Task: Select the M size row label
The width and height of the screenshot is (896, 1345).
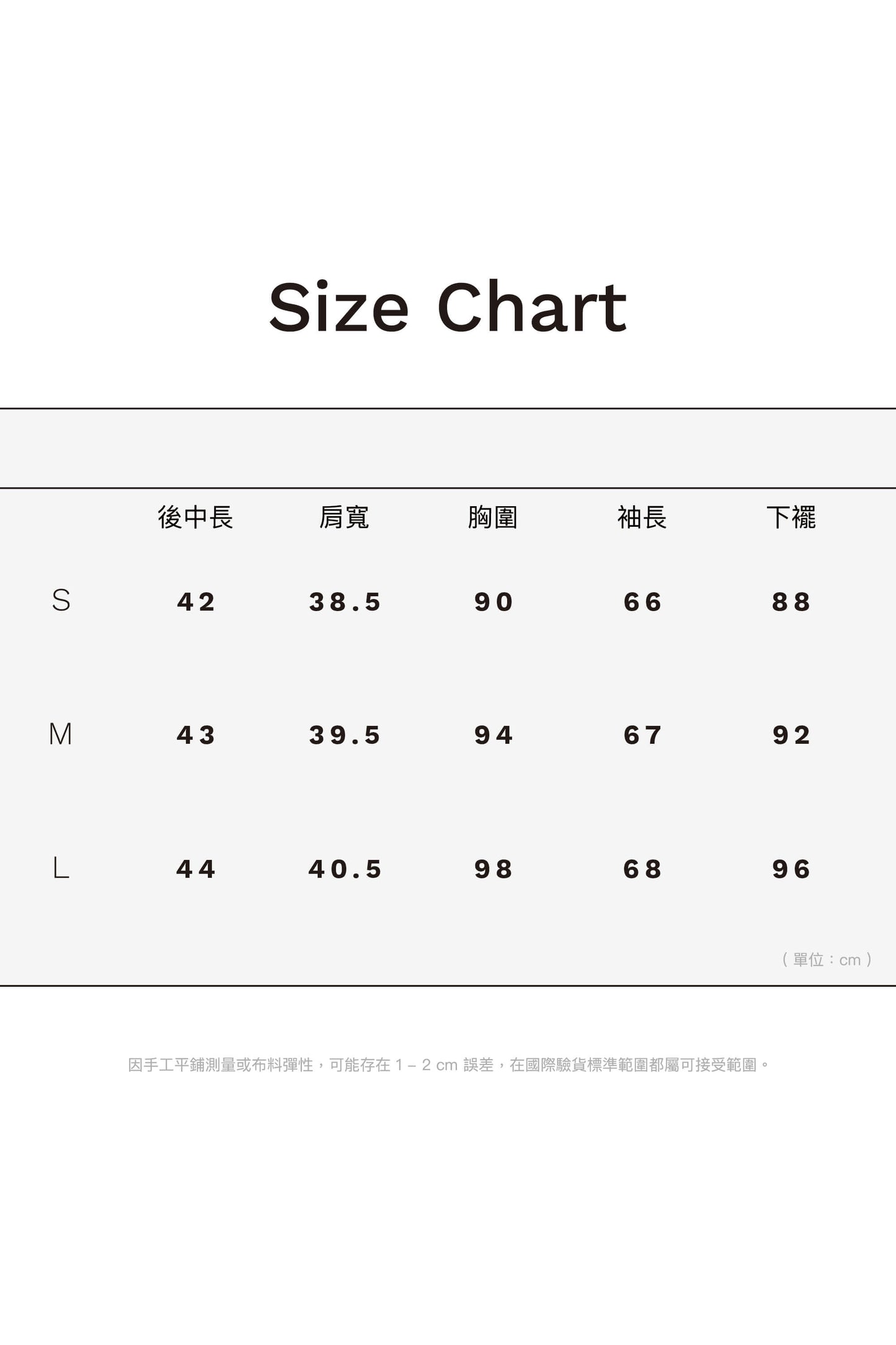Action: tap(61, 735)
